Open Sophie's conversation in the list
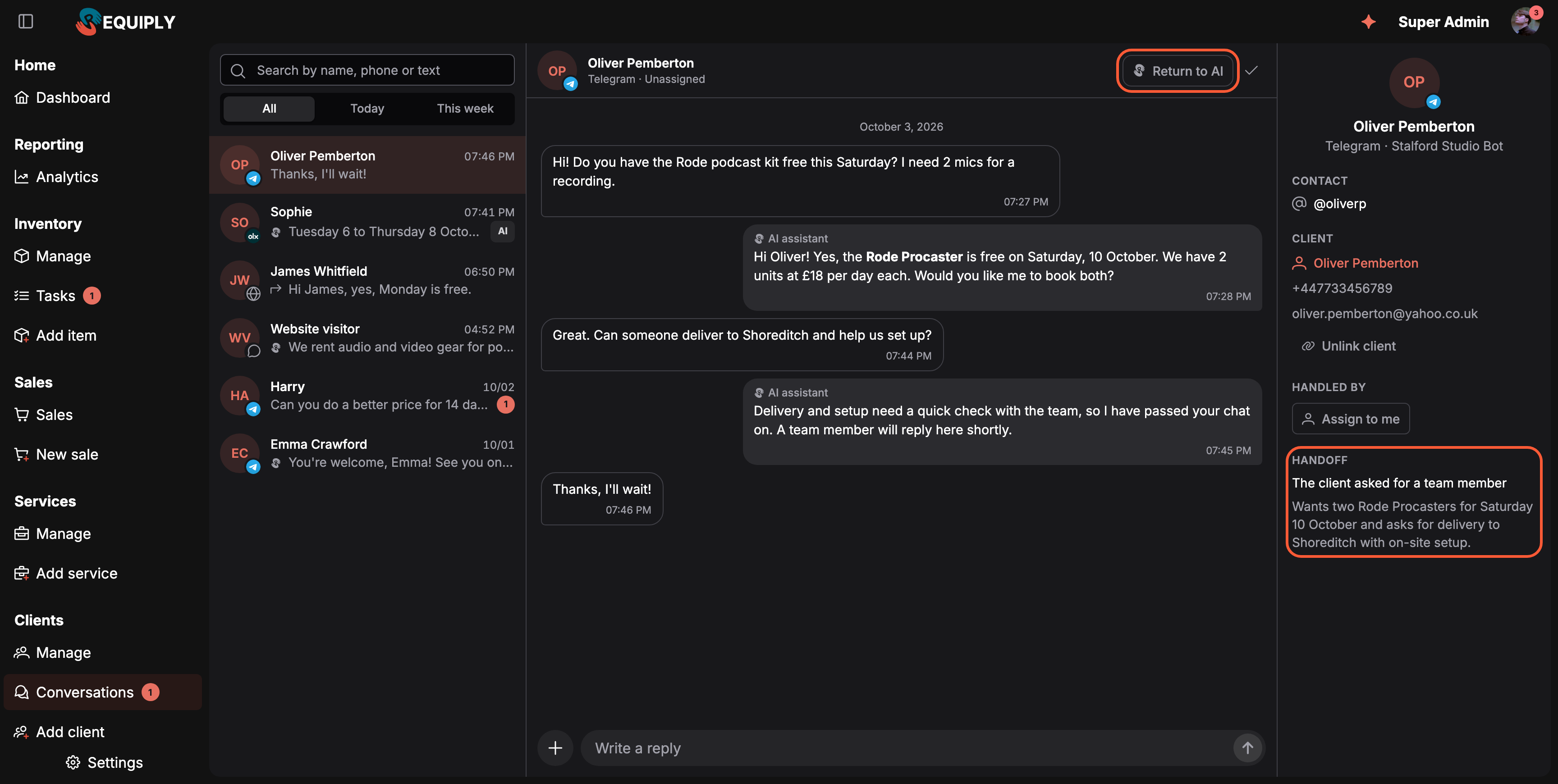Viewport: 1558px width, 784px height. 367,222
